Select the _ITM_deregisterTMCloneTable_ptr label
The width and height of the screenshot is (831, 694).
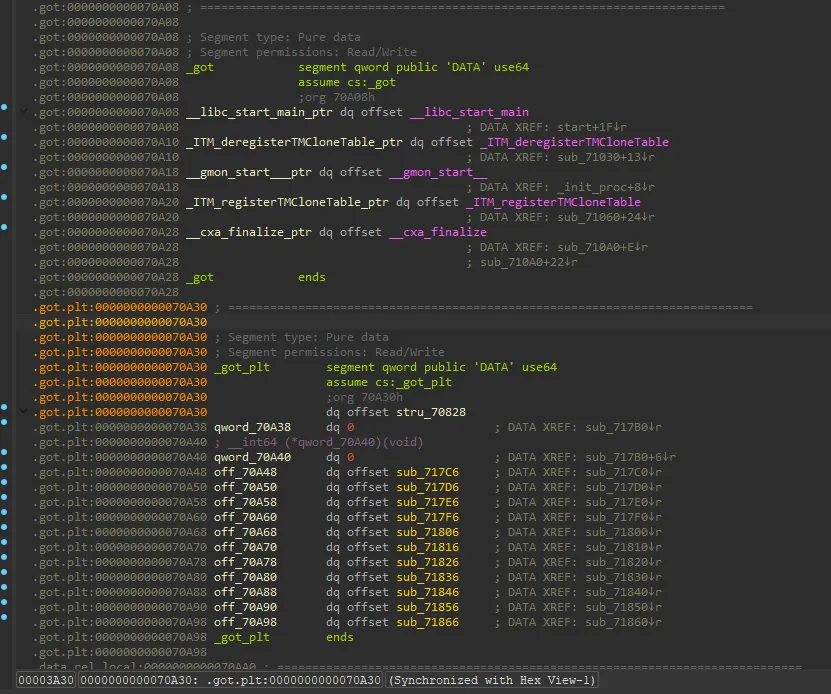click(x=294, y=142)
